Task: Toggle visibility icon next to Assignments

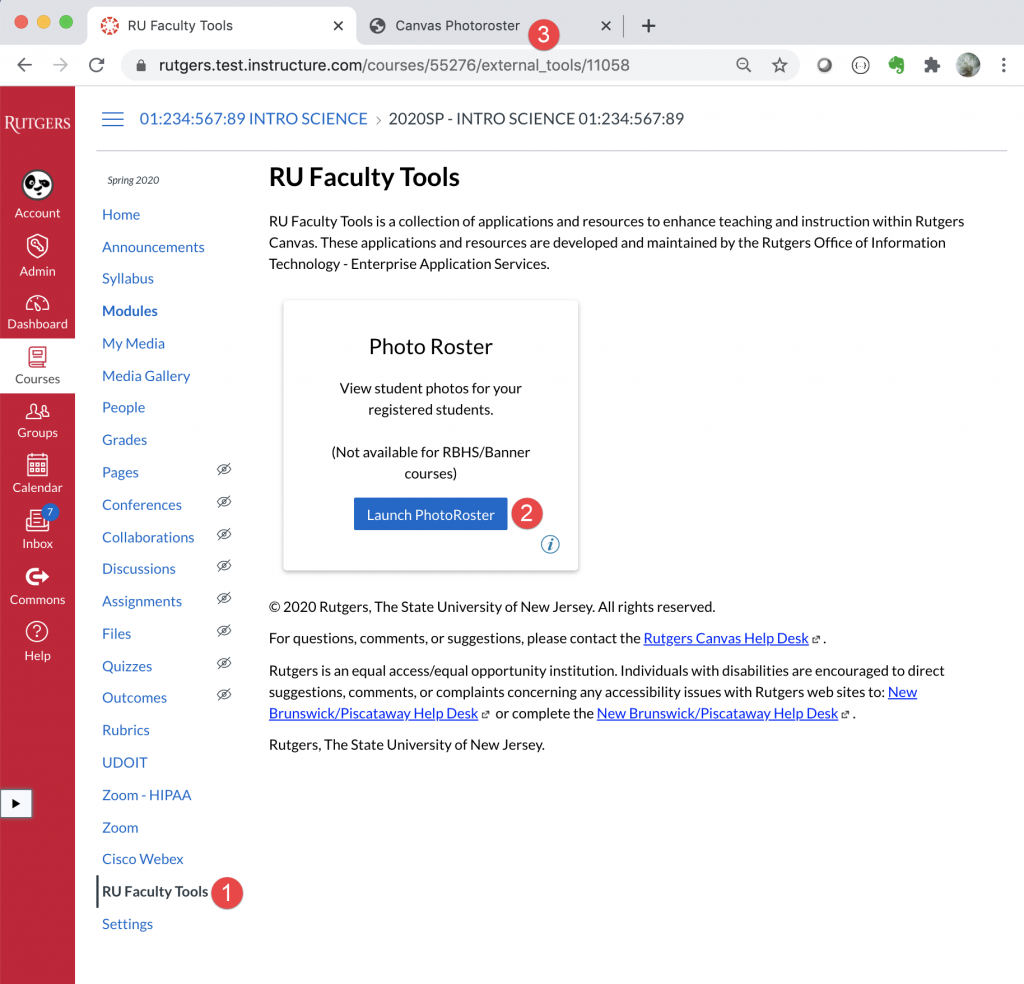Action: (x=224, y=598)
